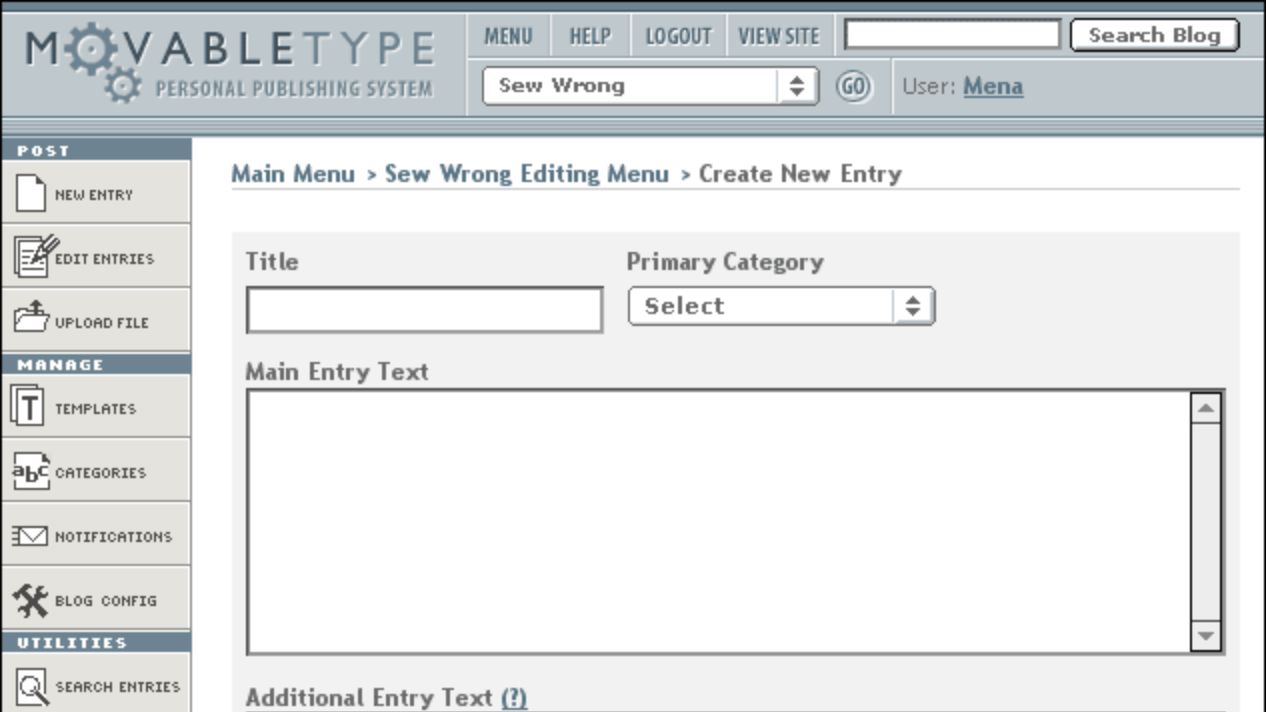Open Edit Entries via its pencil icon
Viewport: 1266px width, 712px height.
coord(35,257)
